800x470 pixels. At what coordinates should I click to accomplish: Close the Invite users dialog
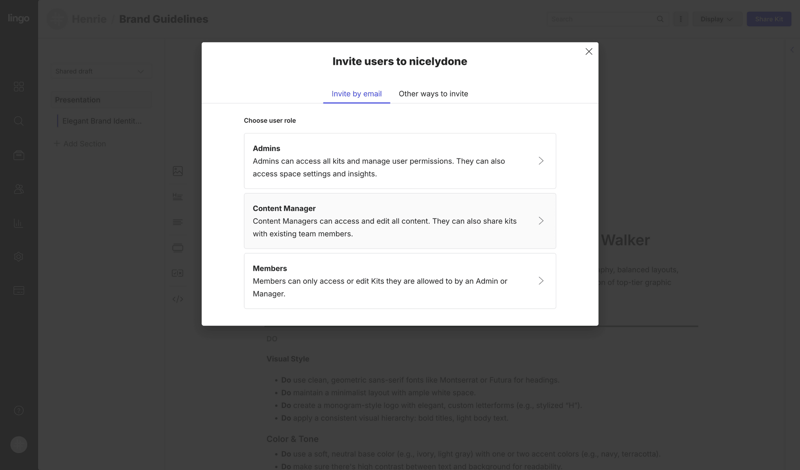pyautogui.click(x=589, y=52)
